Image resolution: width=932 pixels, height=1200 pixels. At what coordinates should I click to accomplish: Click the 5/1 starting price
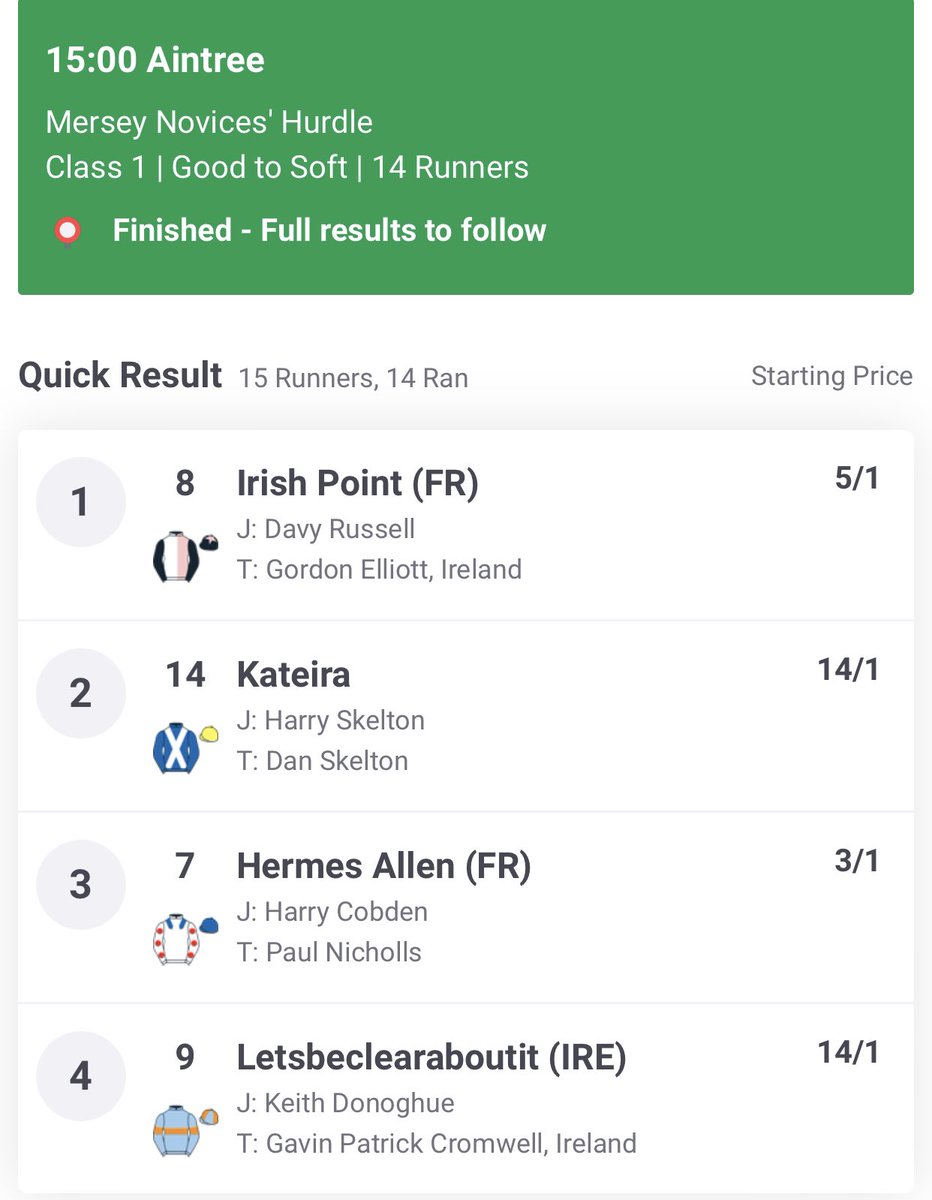[856, 479]
